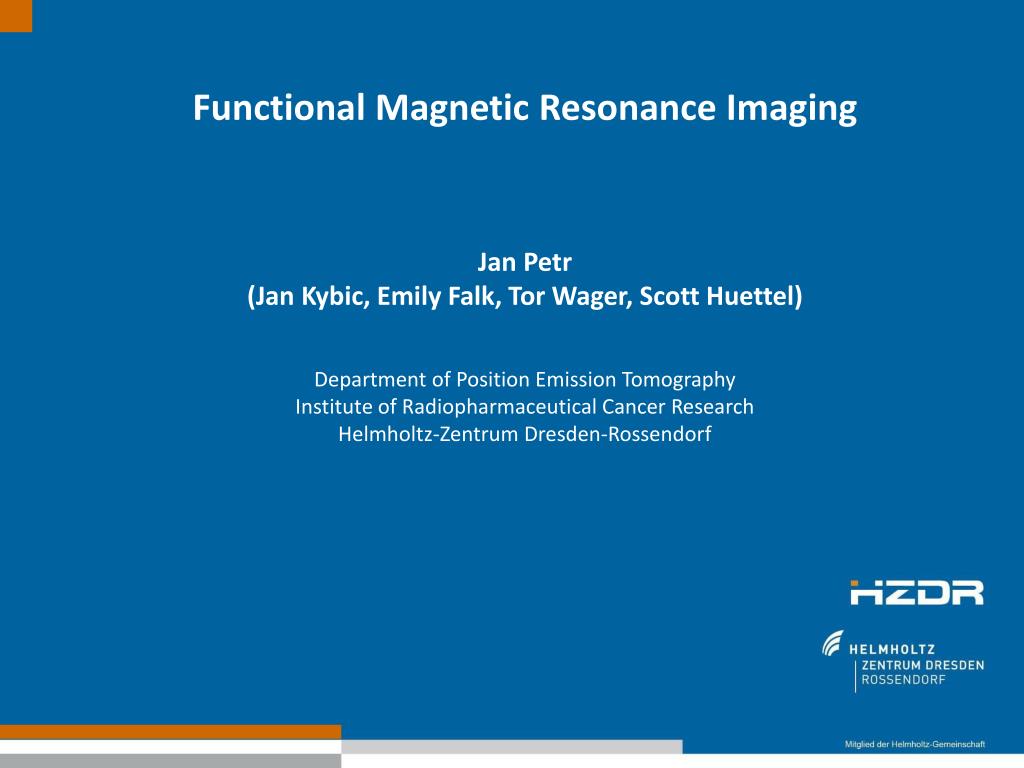Screen dimensions: 1024x768
Task: Click the HZDR logo
Action: [x=916, y=592]
